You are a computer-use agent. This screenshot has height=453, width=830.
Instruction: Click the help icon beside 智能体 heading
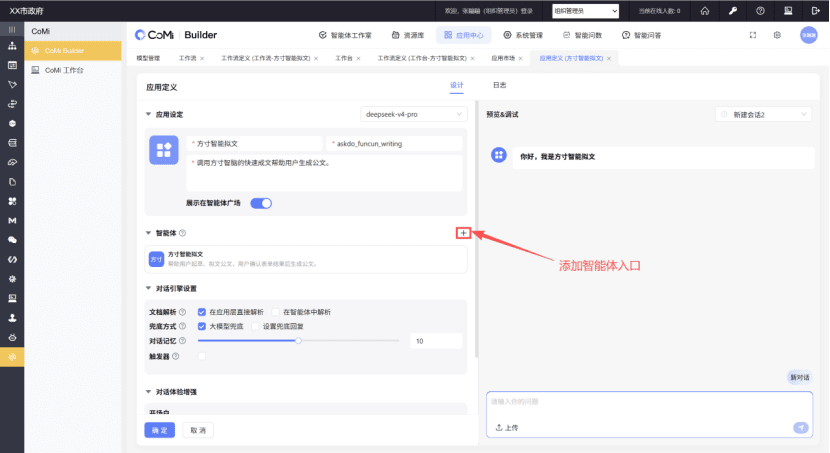point(182,233)
